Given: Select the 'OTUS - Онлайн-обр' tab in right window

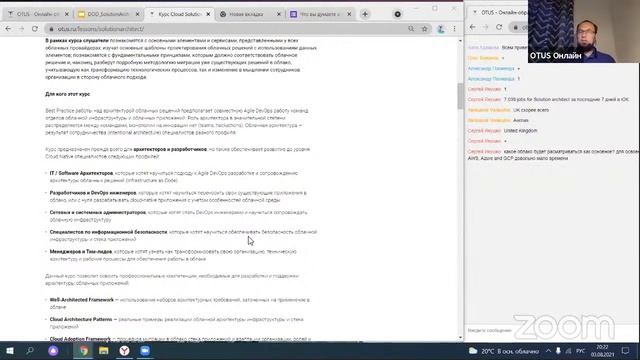Looking at the screenshot, I should (x=499, y=13).
